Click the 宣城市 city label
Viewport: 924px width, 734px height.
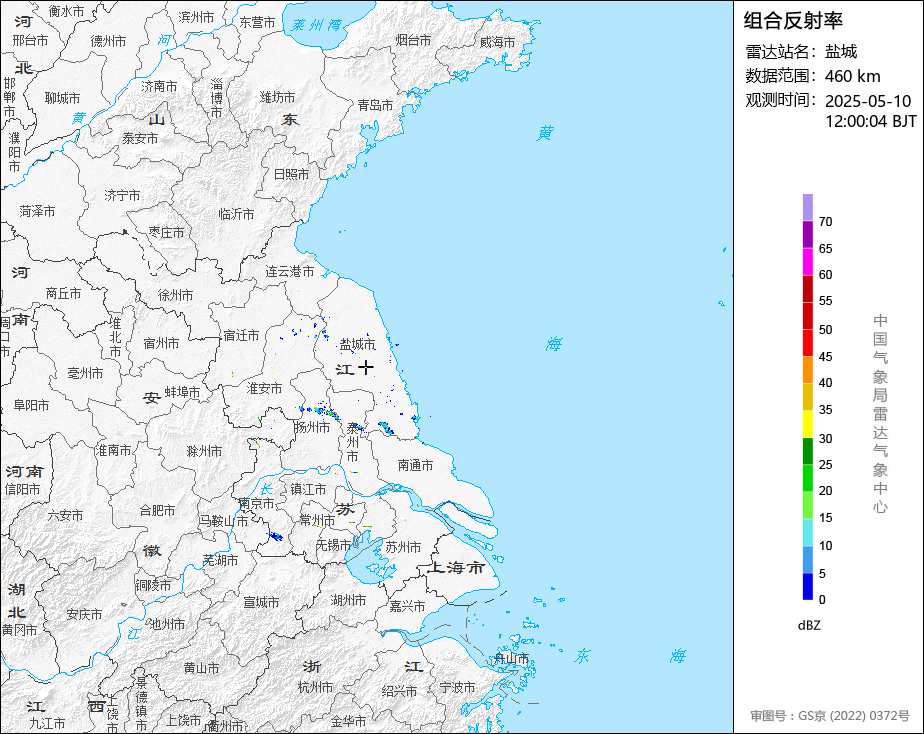coord(261,603)
